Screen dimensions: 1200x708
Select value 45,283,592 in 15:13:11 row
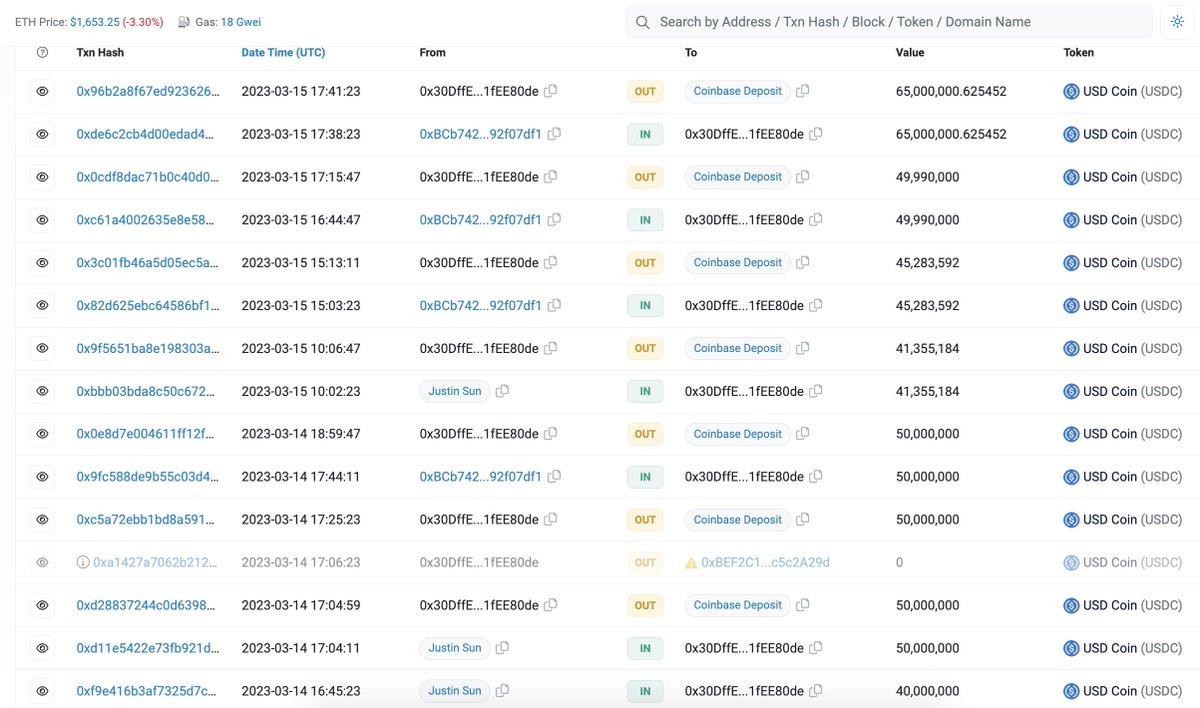[928, 262]
